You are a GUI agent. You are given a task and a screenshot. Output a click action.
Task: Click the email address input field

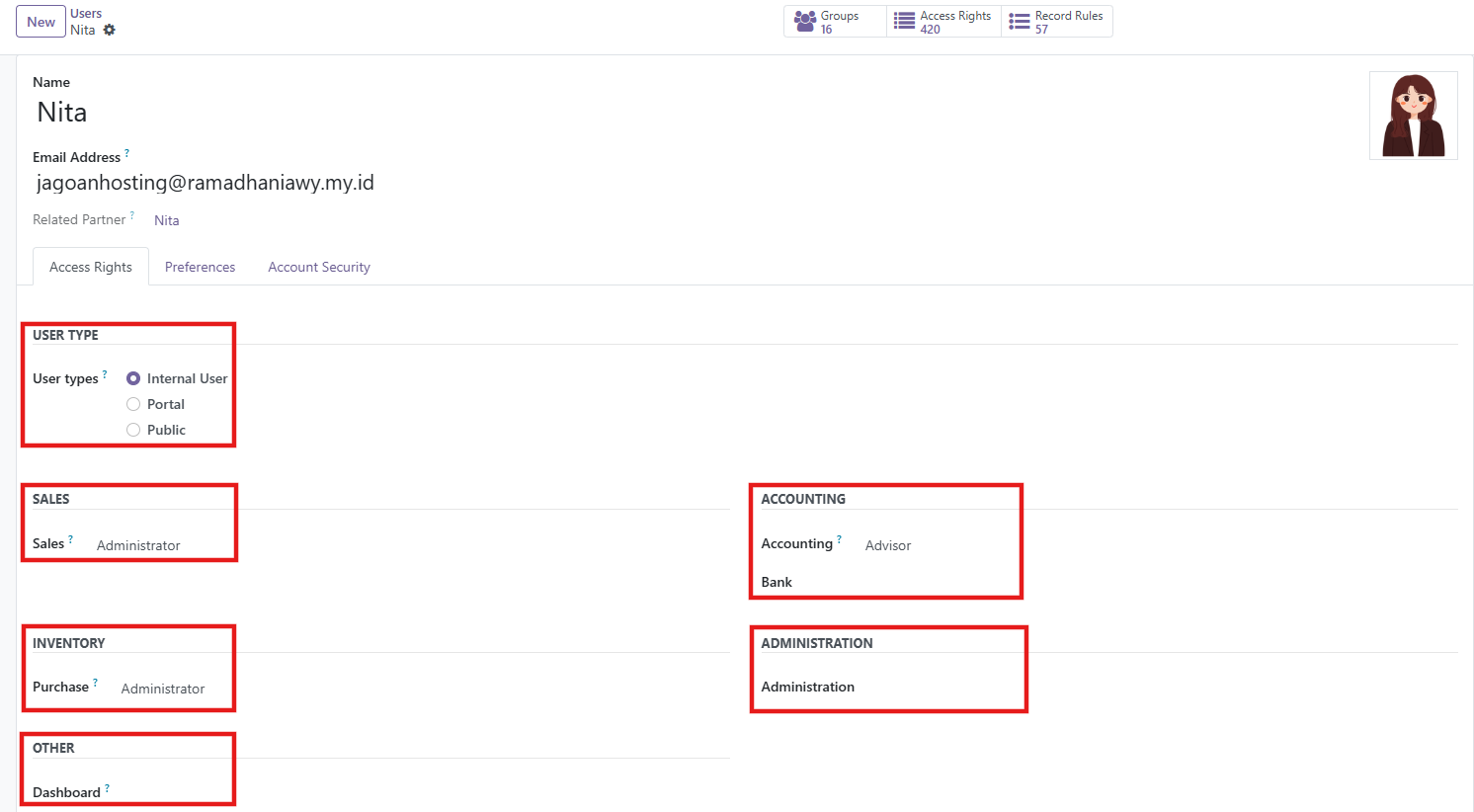tap(205, 183)
